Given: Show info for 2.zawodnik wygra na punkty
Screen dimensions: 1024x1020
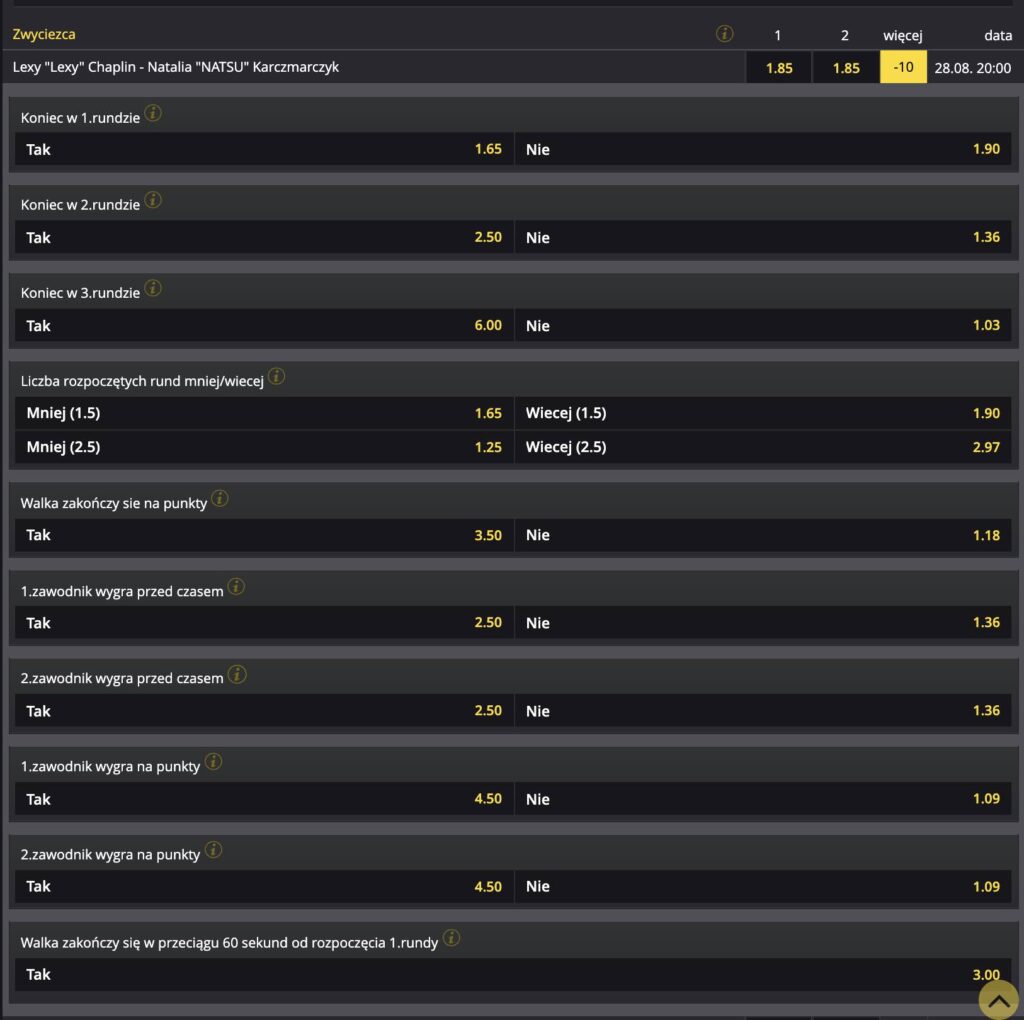Looking at the screenshot, I should [213, 851].
